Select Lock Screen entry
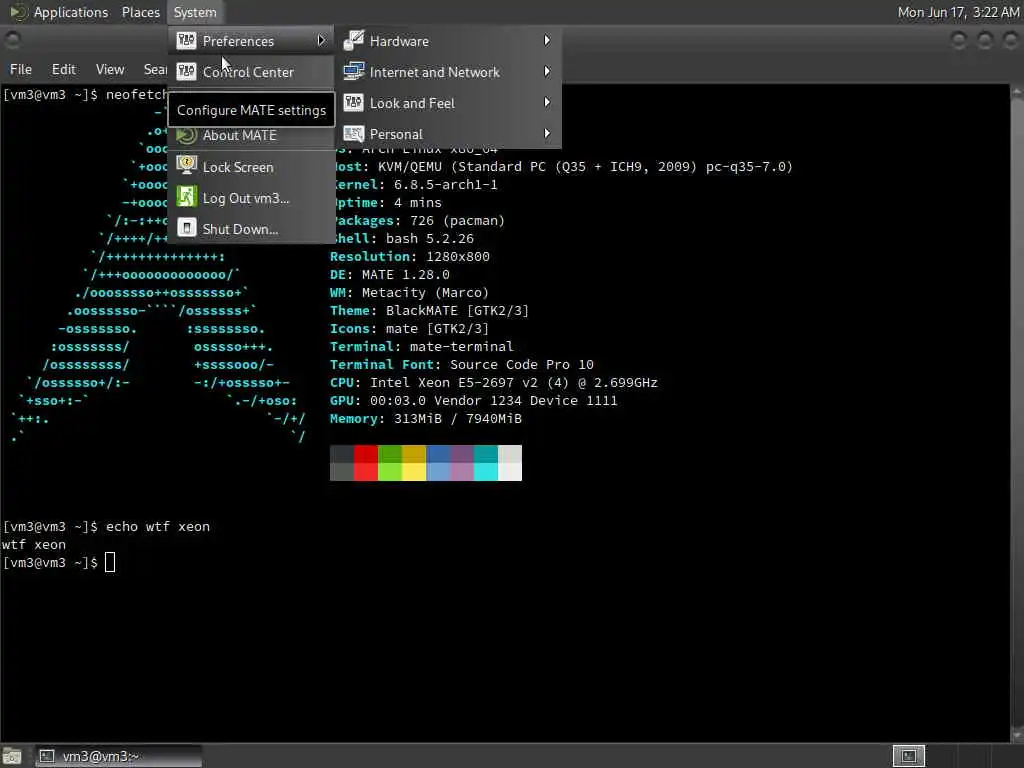The image size is (1024, 768). pos(251,167)
